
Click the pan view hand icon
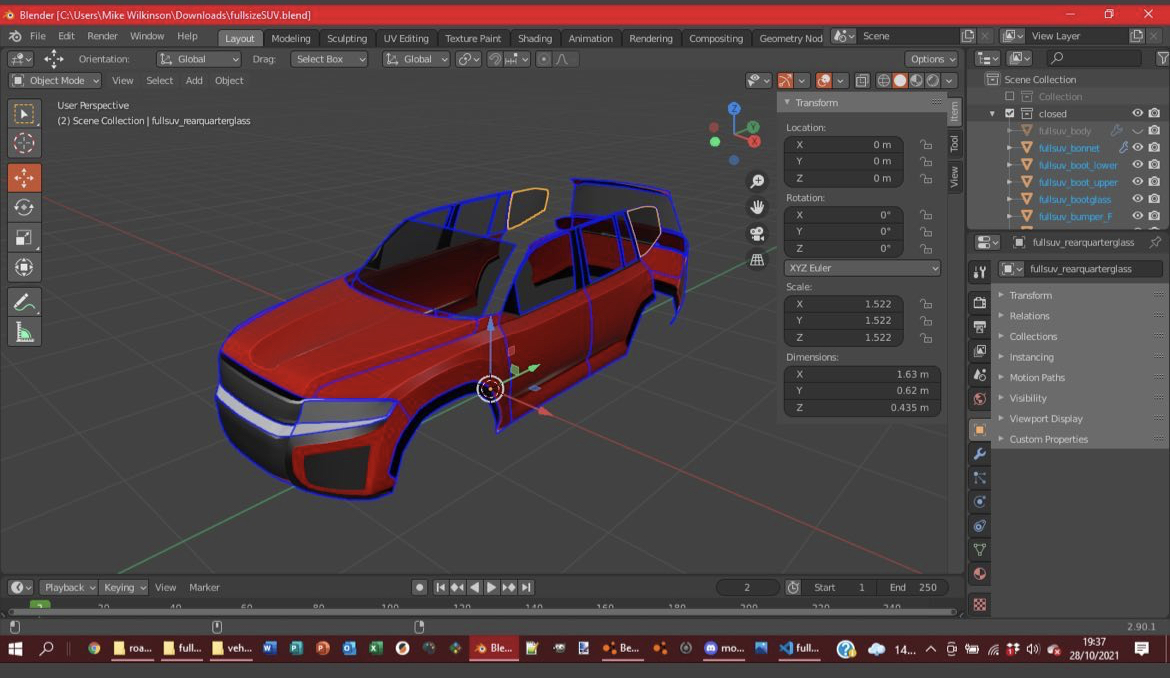coord(757,207)
